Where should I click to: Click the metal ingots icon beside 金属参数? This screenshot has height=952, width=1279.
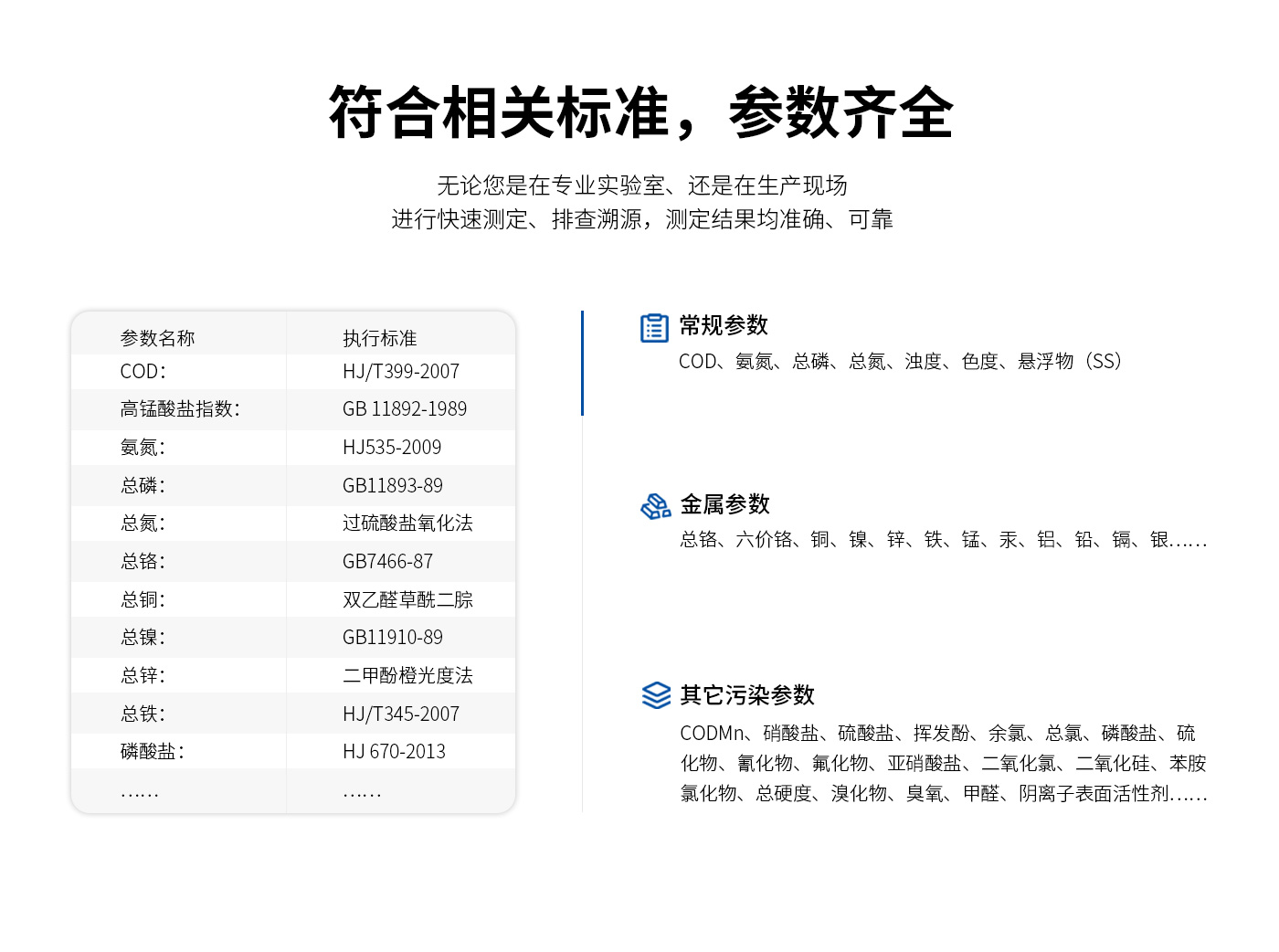656,505
